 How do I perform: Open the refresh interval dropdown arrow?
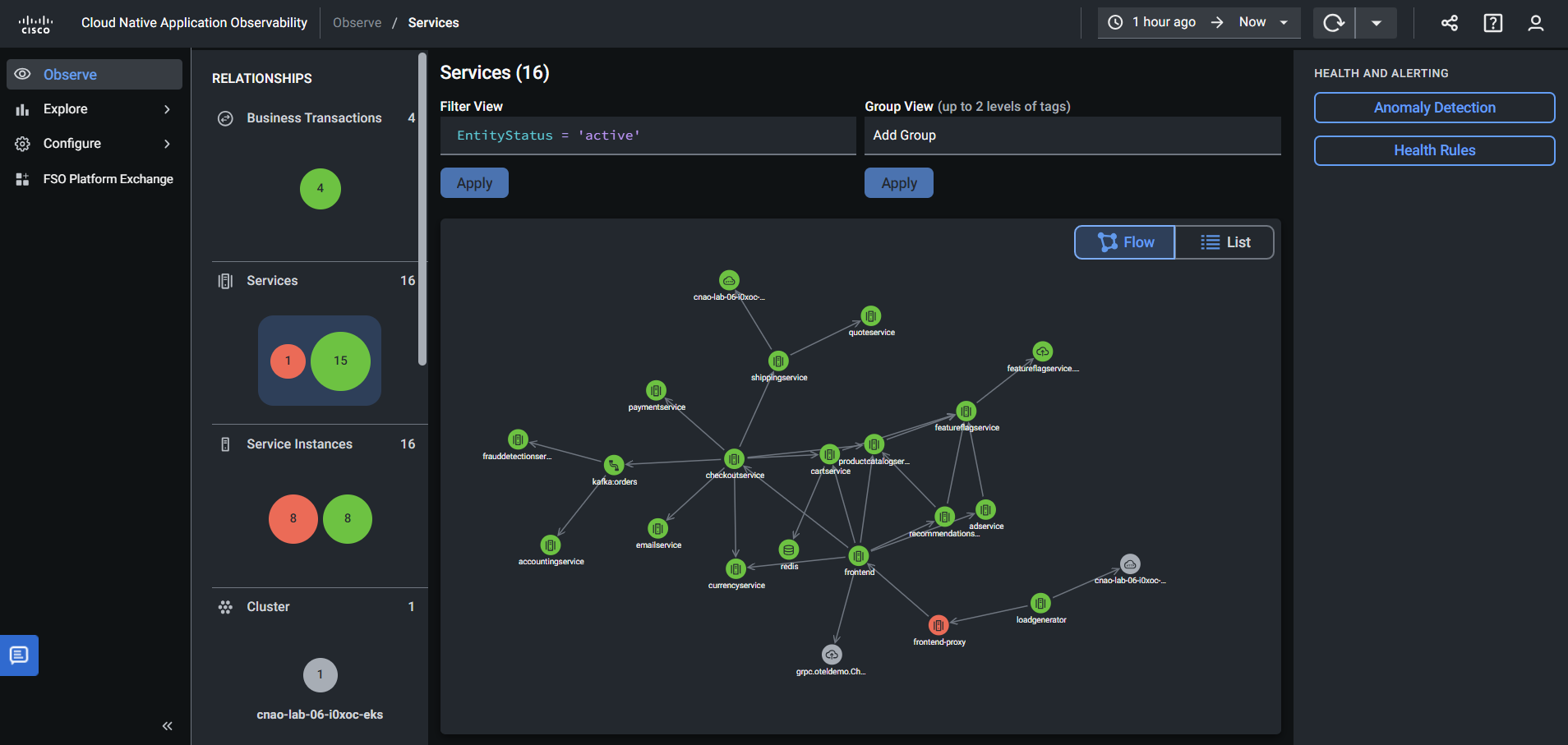(x=1377, y=23)
